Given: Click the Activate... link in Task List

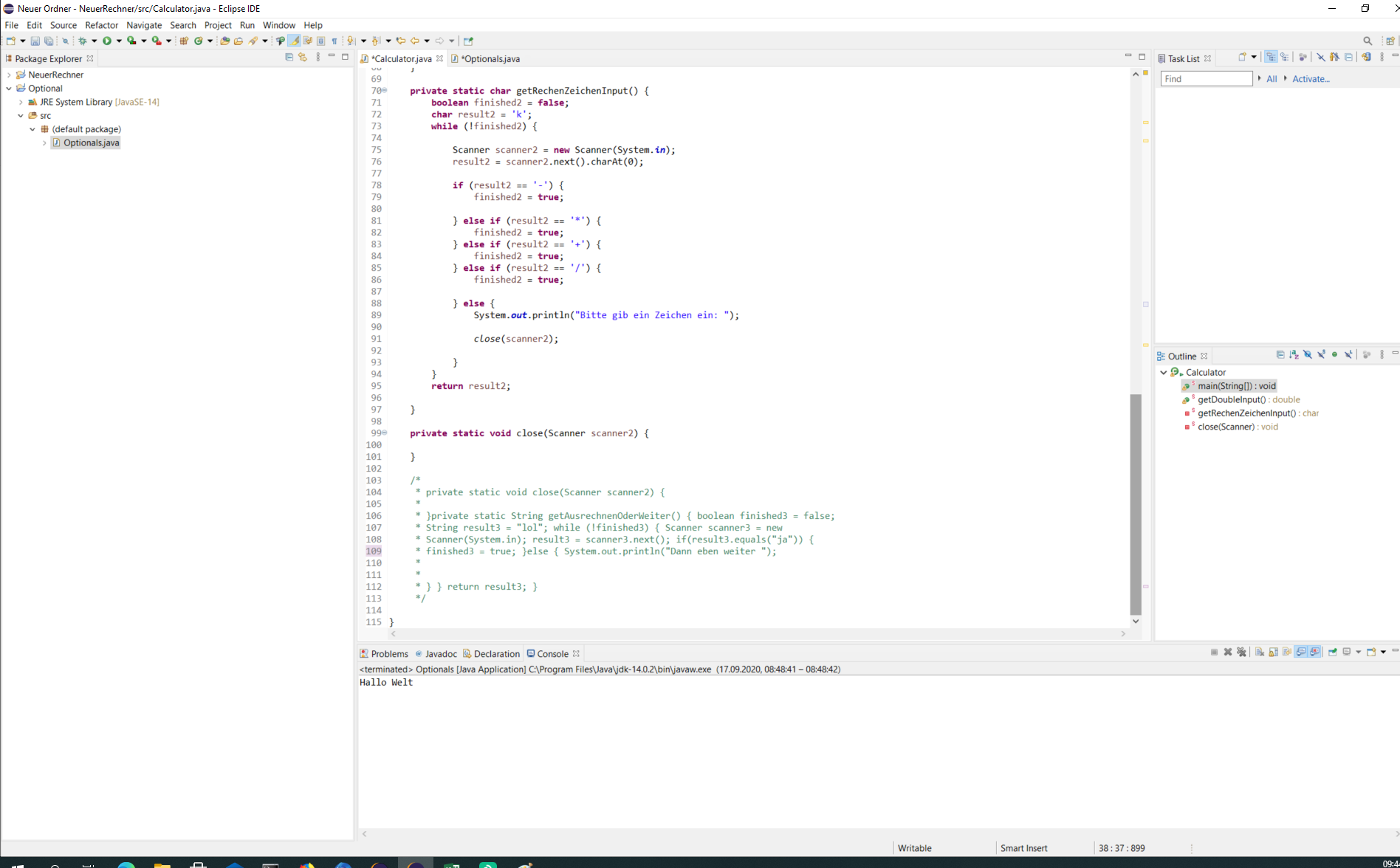Looking at the screenshot, I should coord(1311,79).
